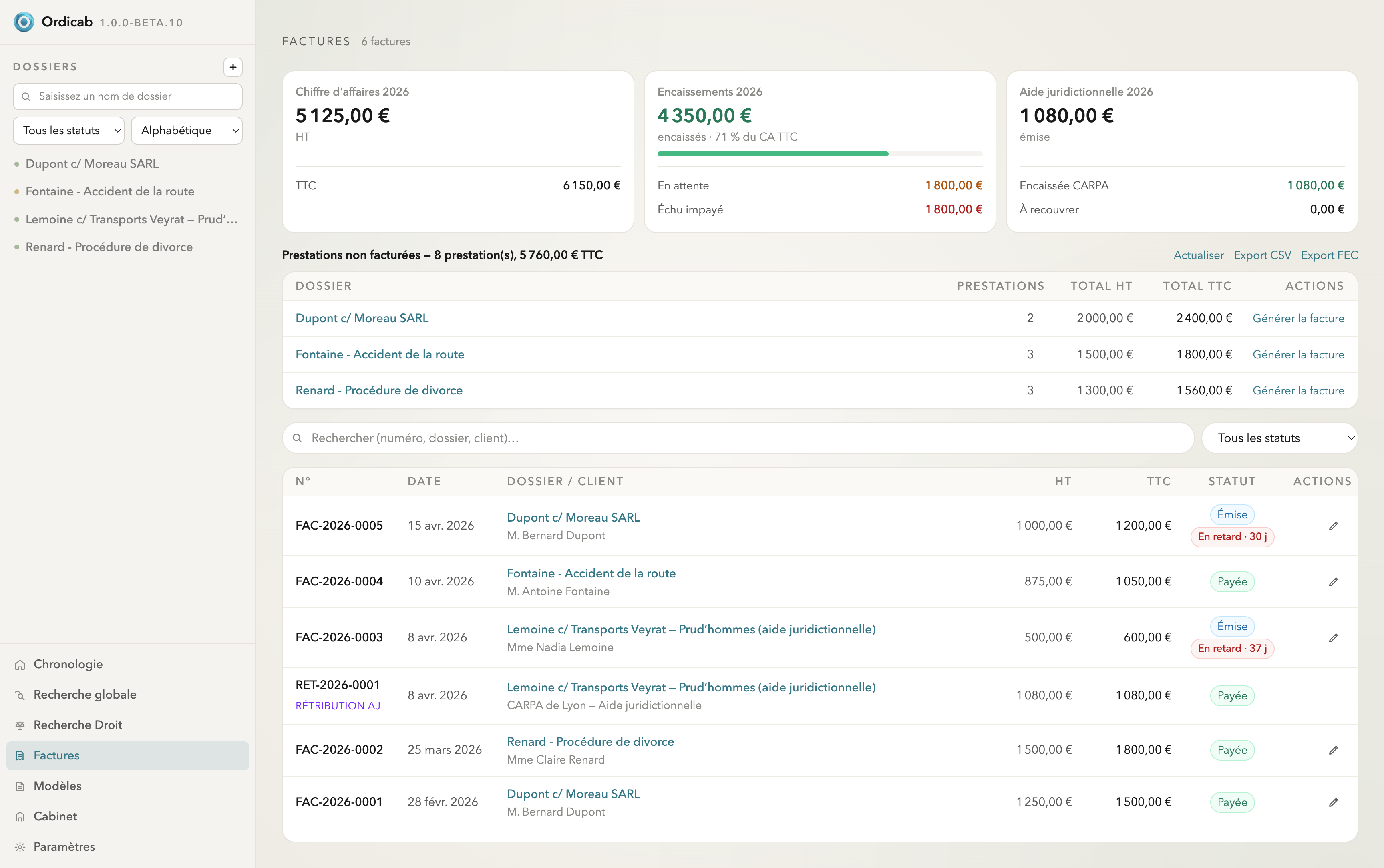
Task: Open invoice status filter Tous les statuts
Action: click(1279, 438)
